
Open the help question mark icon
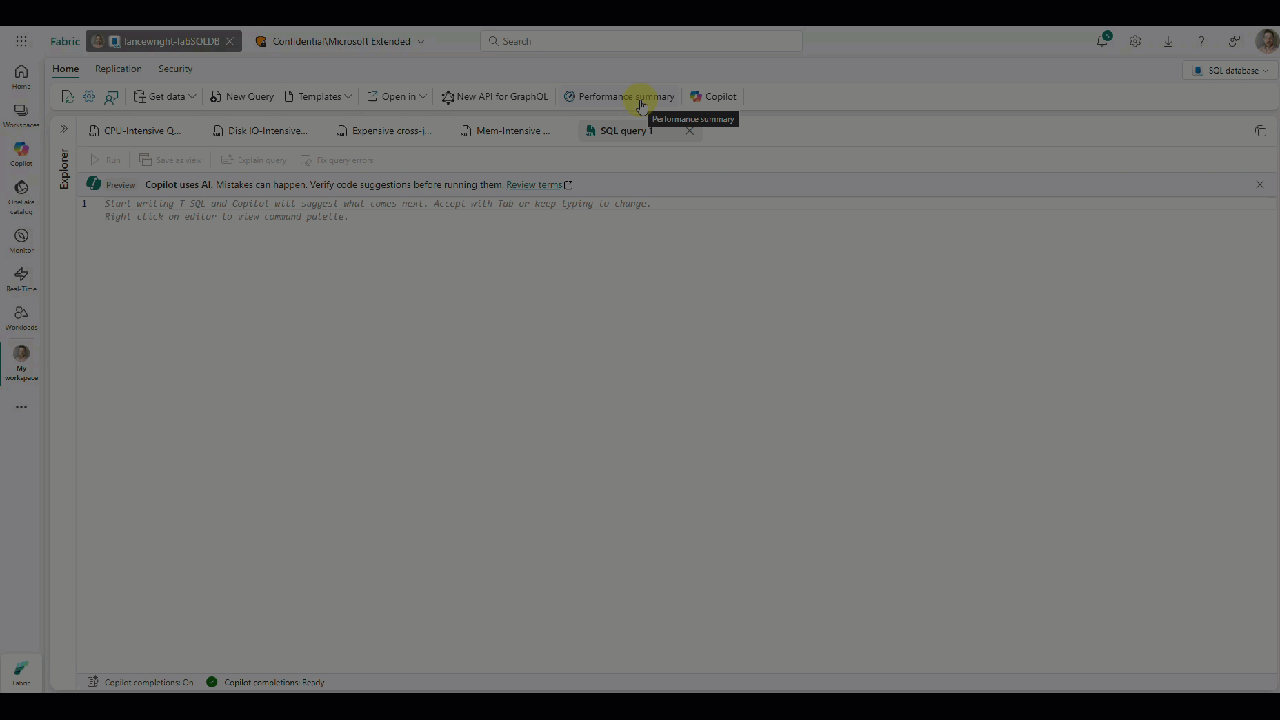1201,41
